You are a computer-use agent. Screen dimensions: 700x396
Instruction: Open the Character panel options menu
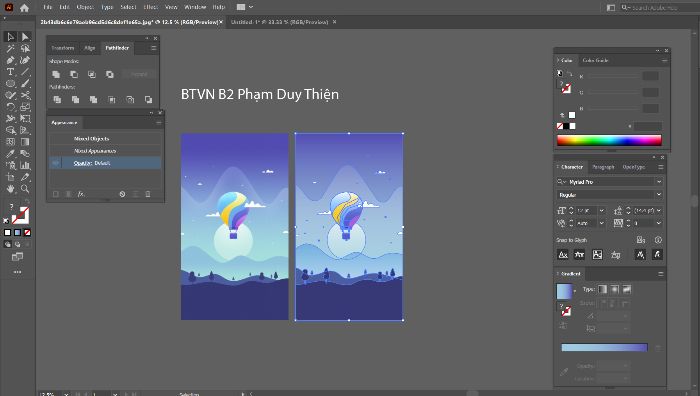[x=661, y=167]
